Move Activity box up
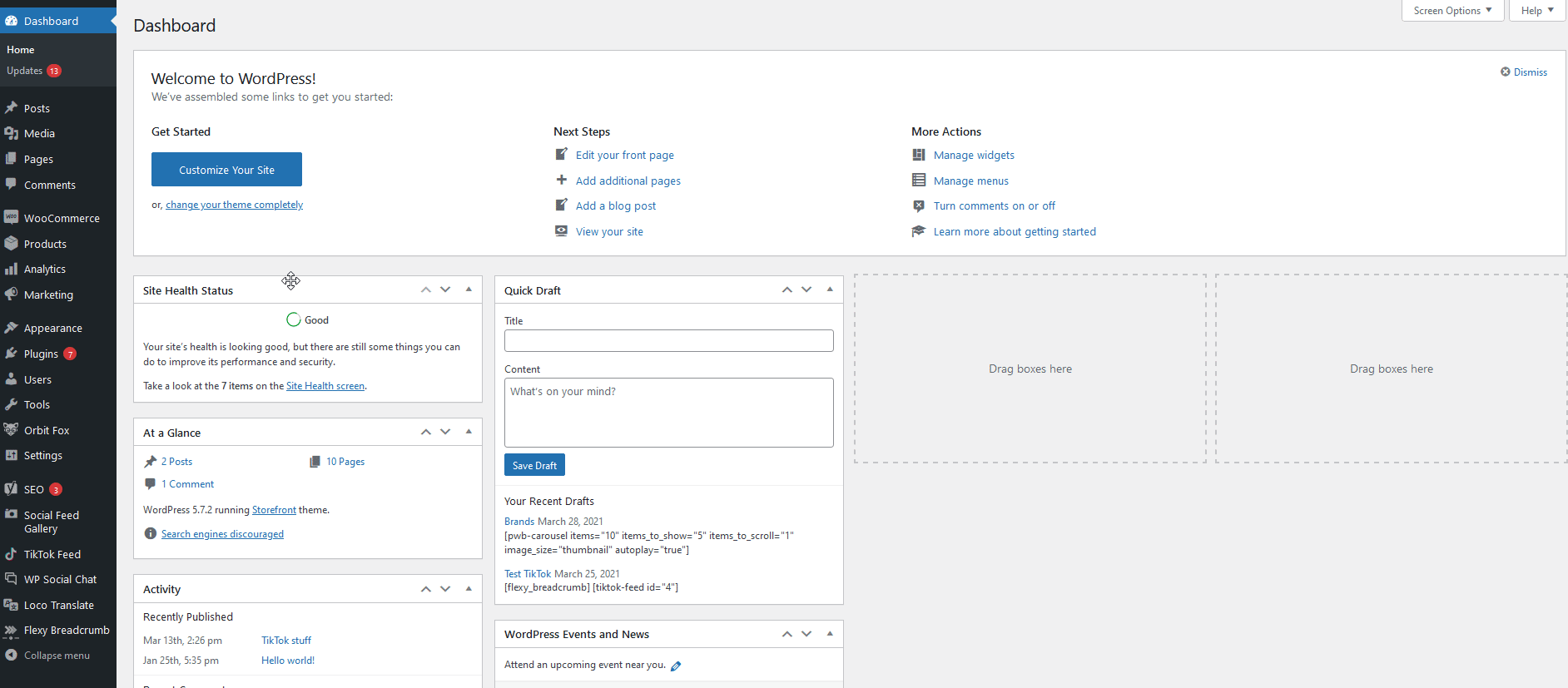Image resolution: width=1568 pixels, height=688 pixels. pos(425,588)
